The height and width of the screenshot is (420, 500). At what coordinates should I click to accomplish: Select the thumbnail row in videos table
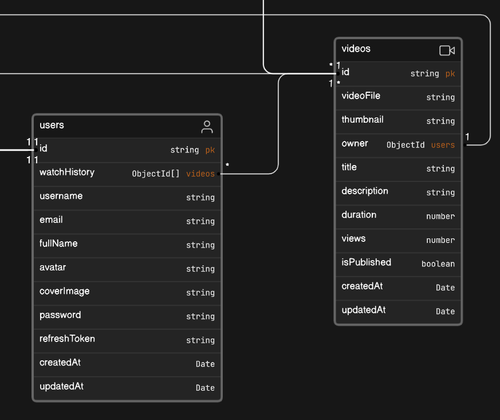click(398, 121)
